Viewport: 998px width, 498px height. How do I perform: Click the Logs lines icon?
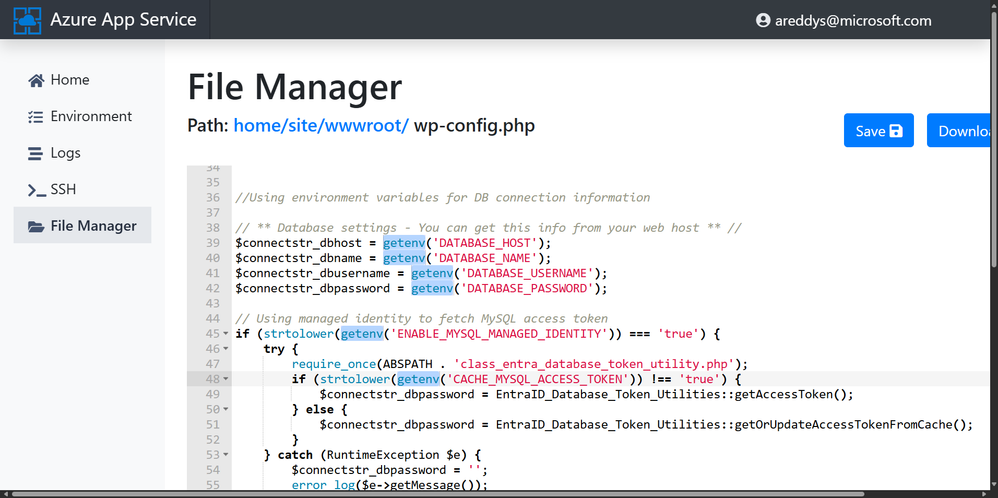(x=36, y=153)
